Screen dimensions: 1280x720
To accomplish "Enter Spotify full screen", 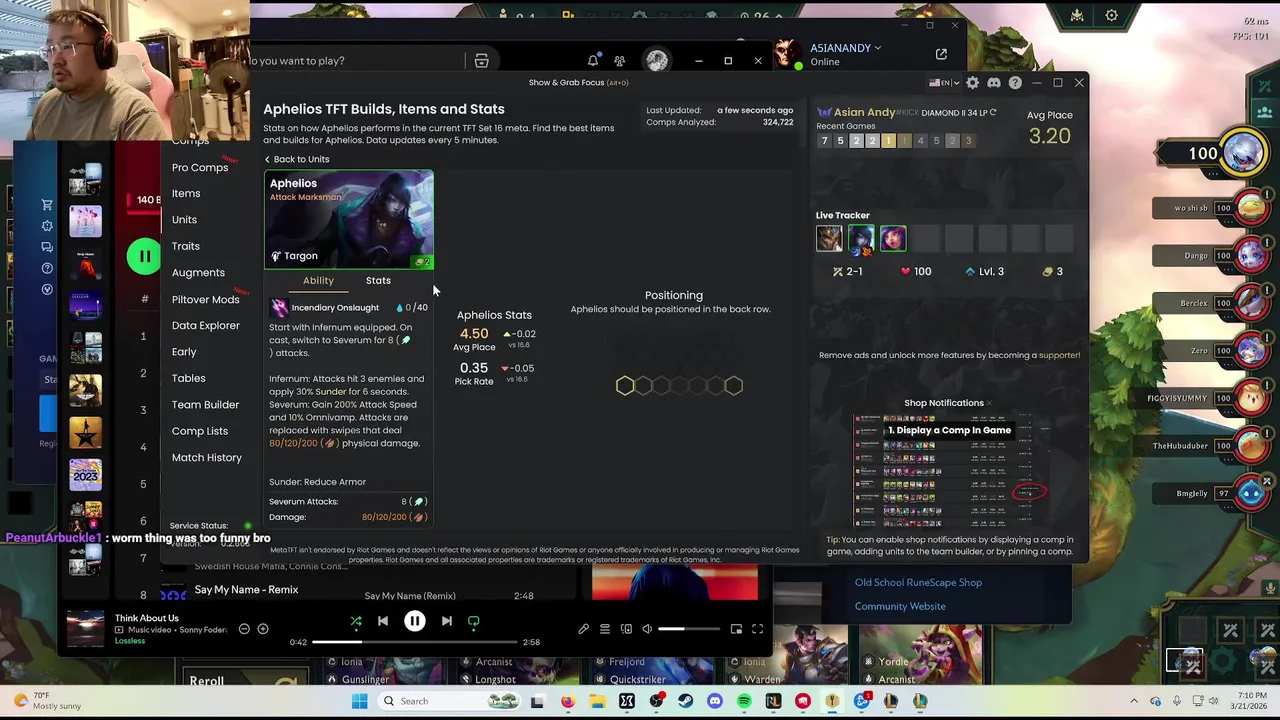I will 757,629.
